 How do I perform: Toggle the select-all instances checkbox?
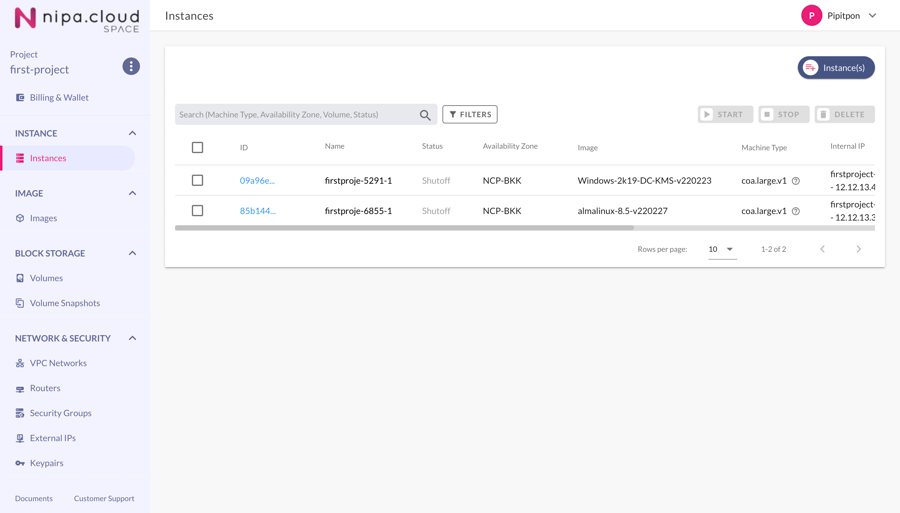click(x=197, y=147)
